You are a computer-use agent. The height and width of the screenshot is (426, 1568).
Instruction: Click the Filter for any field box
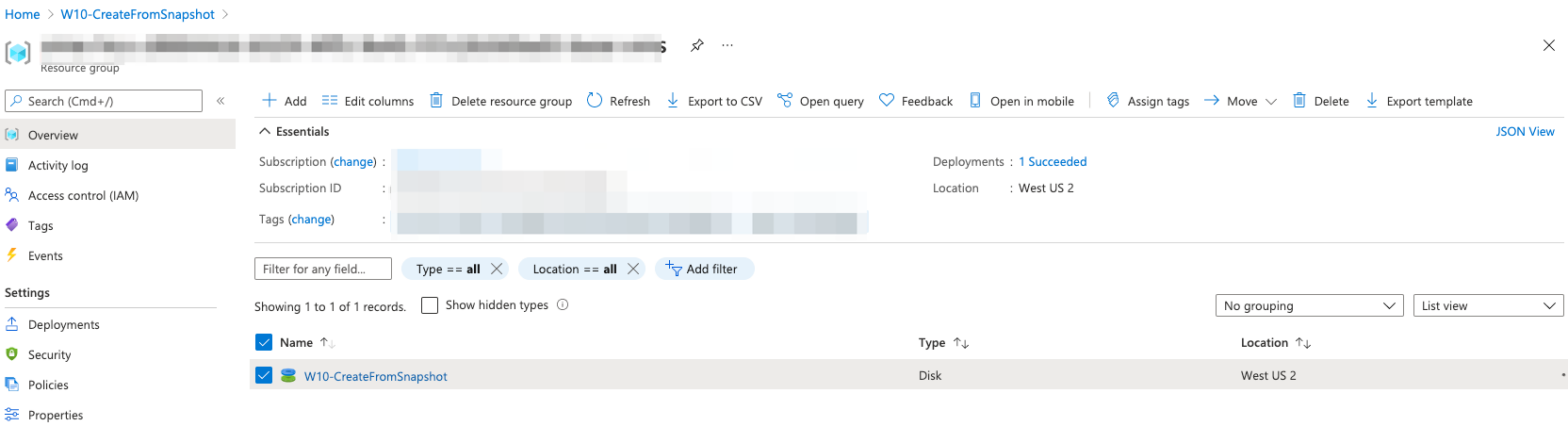[324, 269]
